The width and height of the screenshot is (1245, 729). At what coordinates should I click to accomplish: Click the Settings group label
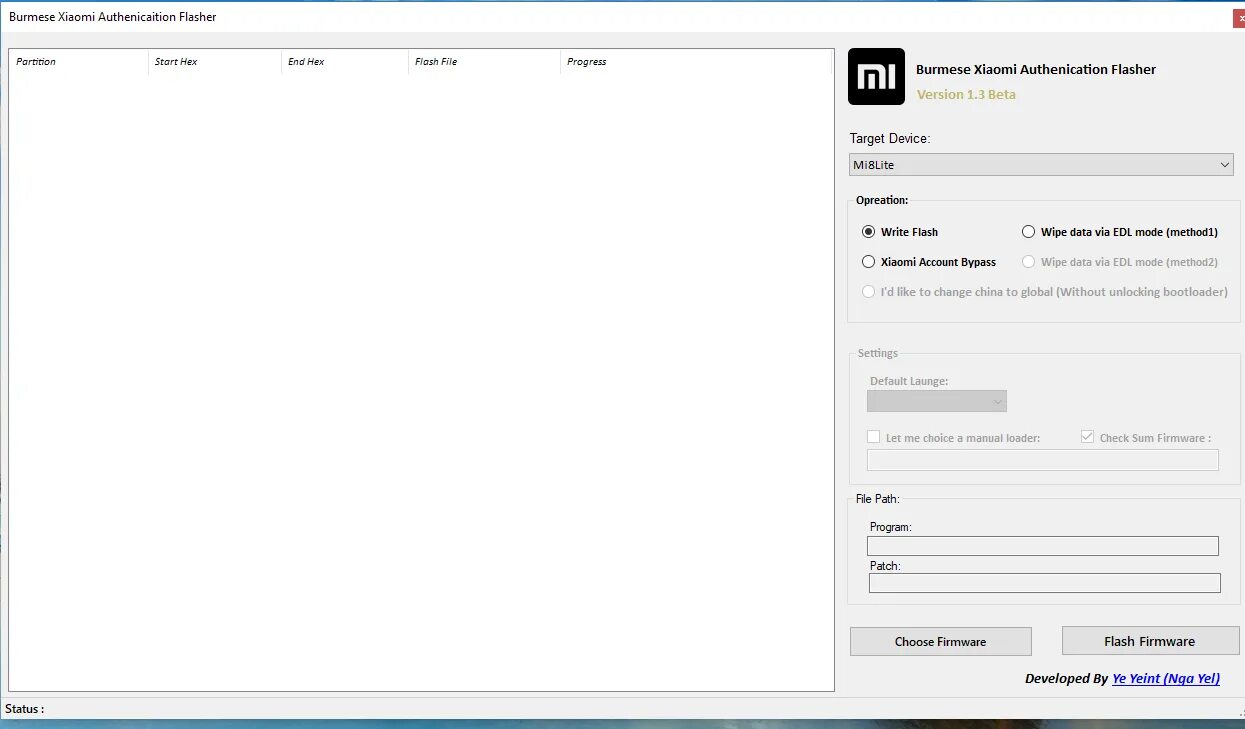878,353
